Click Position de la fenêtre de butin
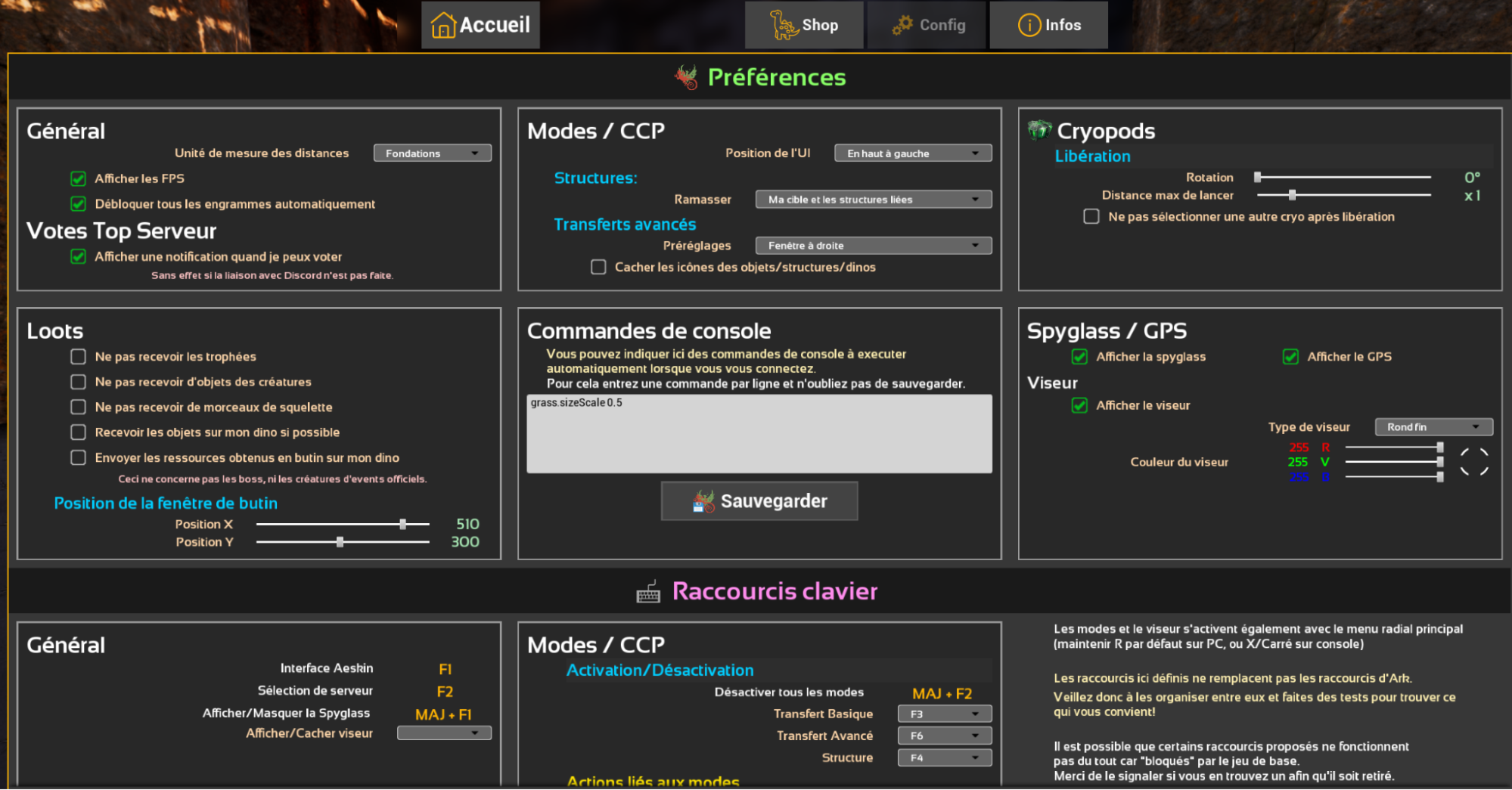Viewport: 1512px width, 790px height. tap(166, 503)
